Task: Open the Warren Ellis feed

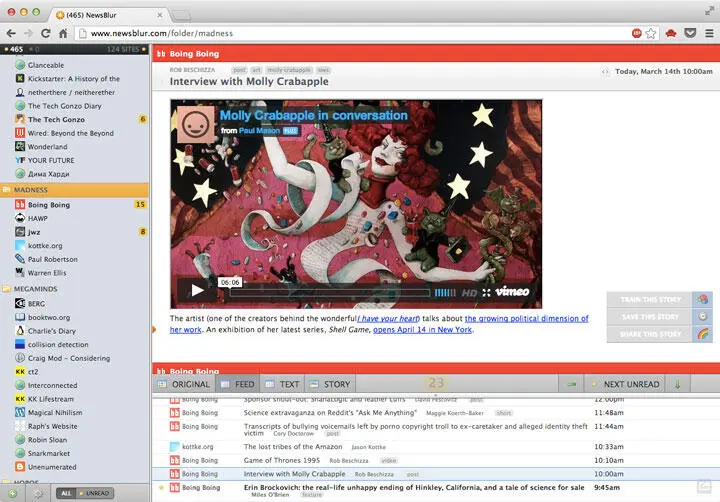Action: (74, 273)
